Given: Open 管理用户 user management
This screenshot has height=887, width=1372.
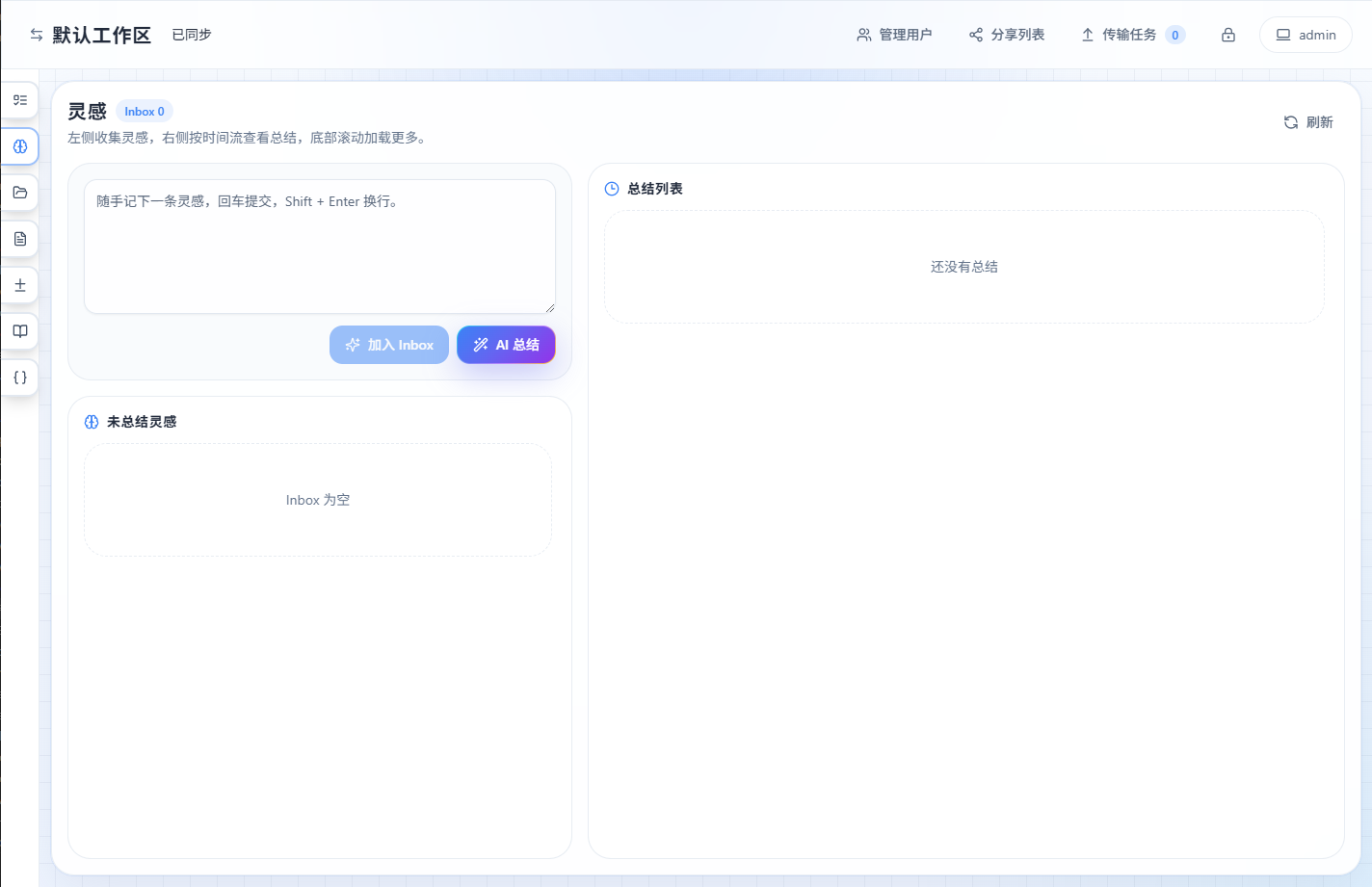Looking at the screenshot, I should point(894,35).
